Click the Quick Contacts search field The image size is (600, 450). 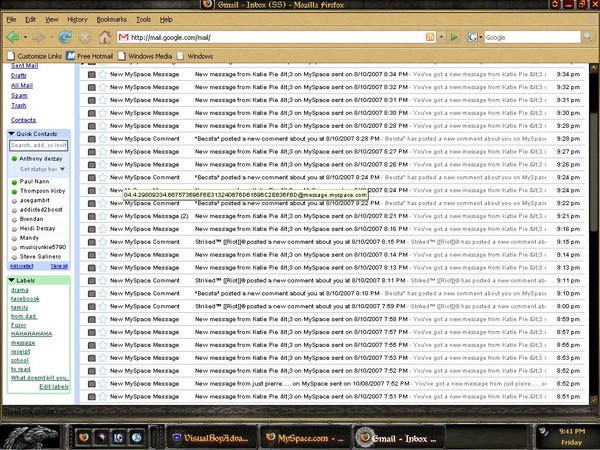[x=38, y=145]
